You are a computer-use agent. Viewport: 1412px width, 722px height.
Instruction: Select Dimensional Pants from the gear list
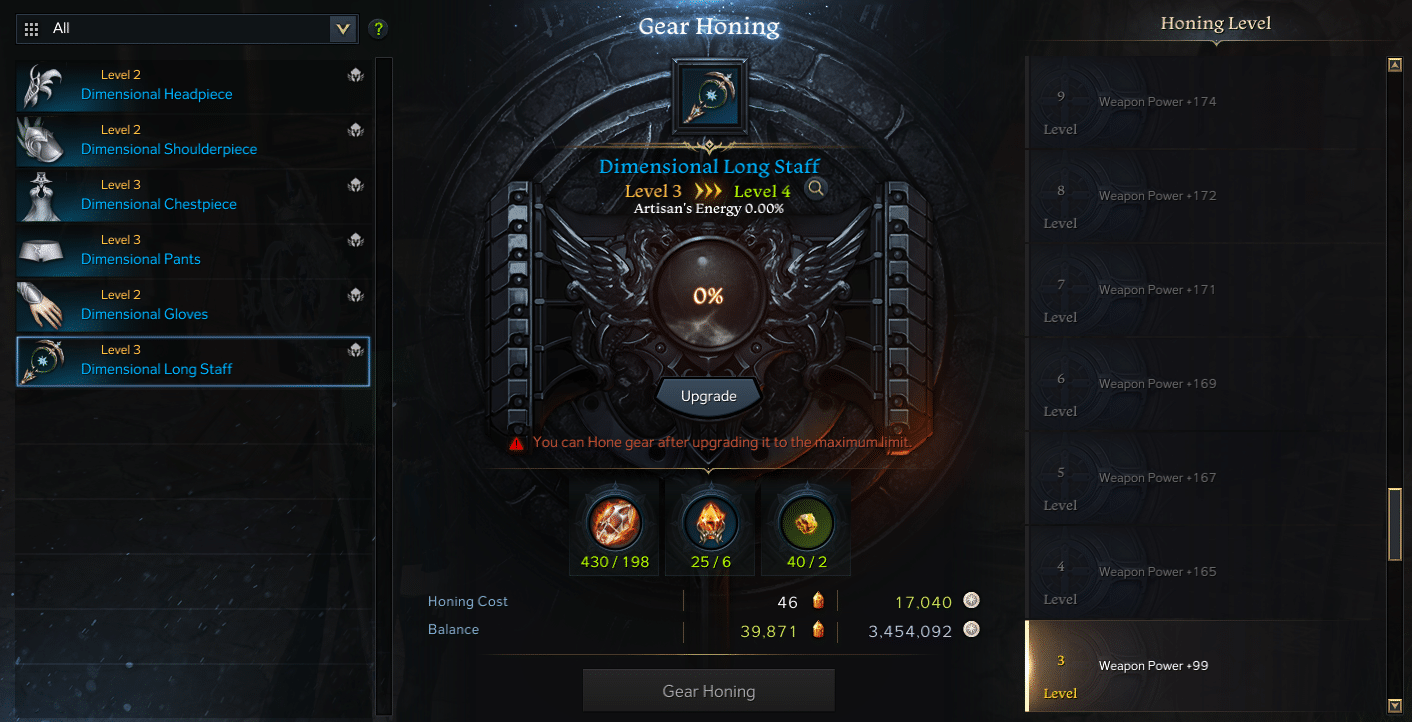[194, 250]
